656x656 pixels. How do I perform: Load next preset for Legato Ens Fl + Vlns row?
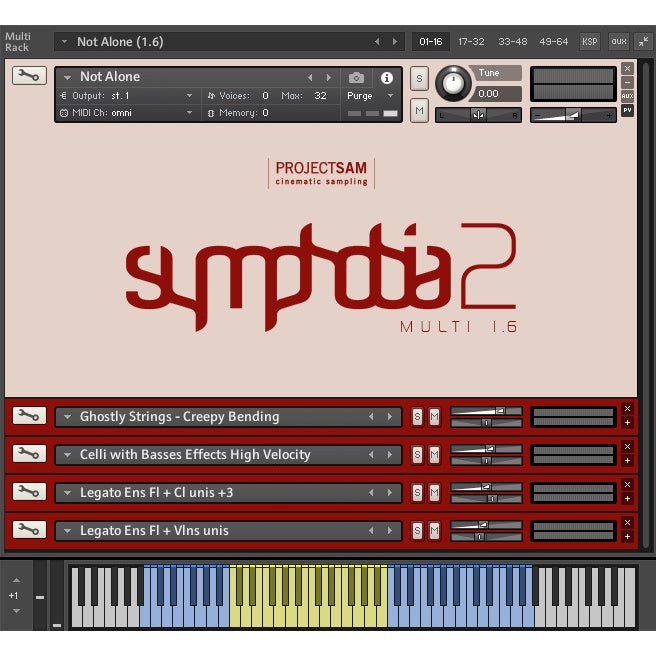pos(390,530)
